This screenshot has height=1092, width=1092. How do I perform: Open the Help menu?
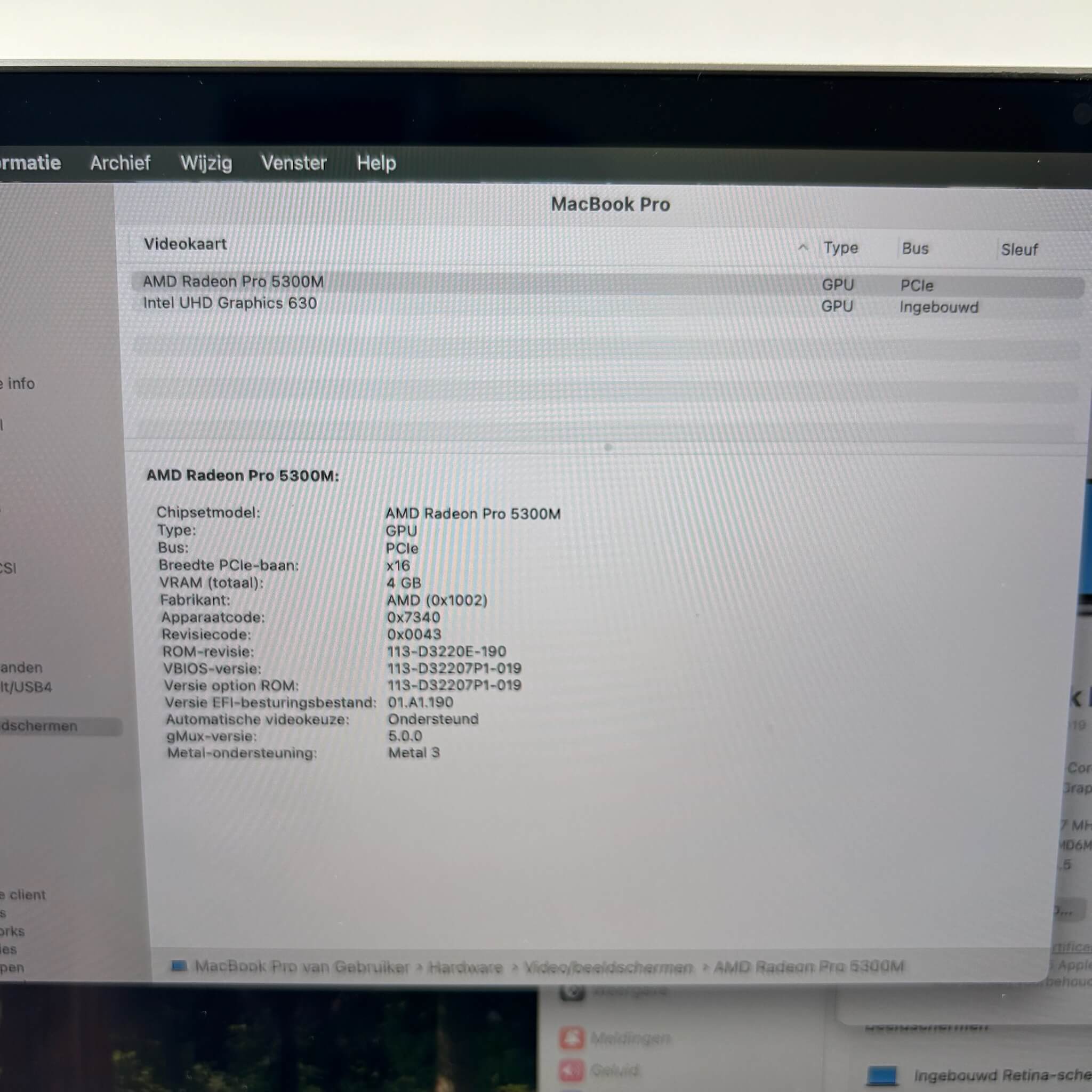(376, 163)
